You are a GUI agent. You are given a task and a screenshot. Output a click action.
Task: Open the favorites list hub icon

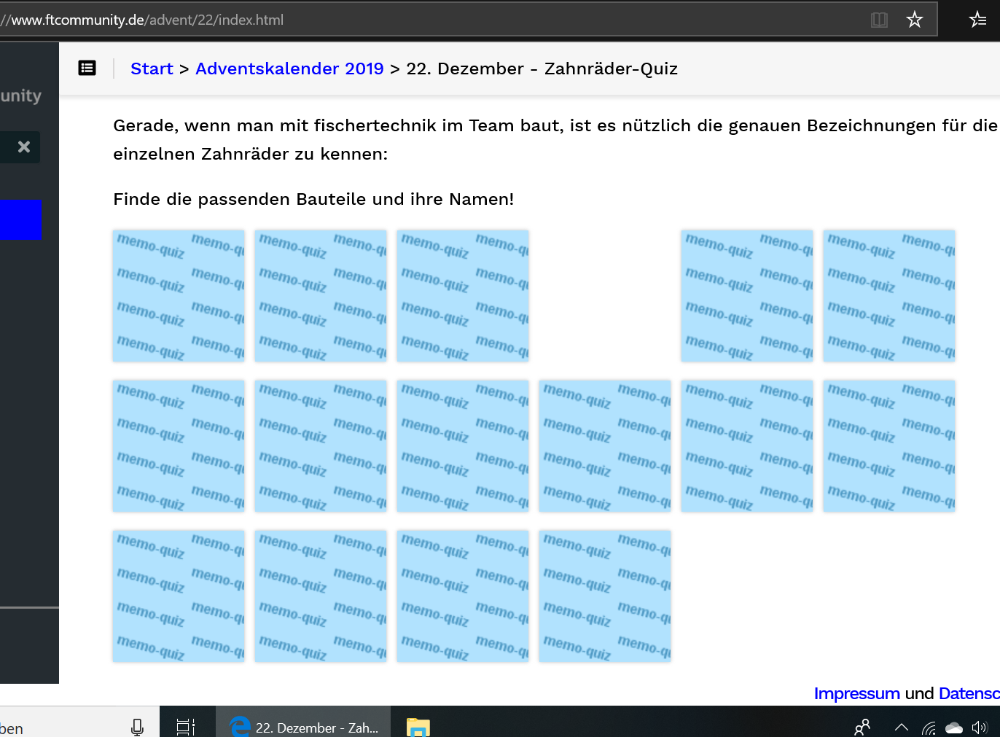tap(978, 20)
